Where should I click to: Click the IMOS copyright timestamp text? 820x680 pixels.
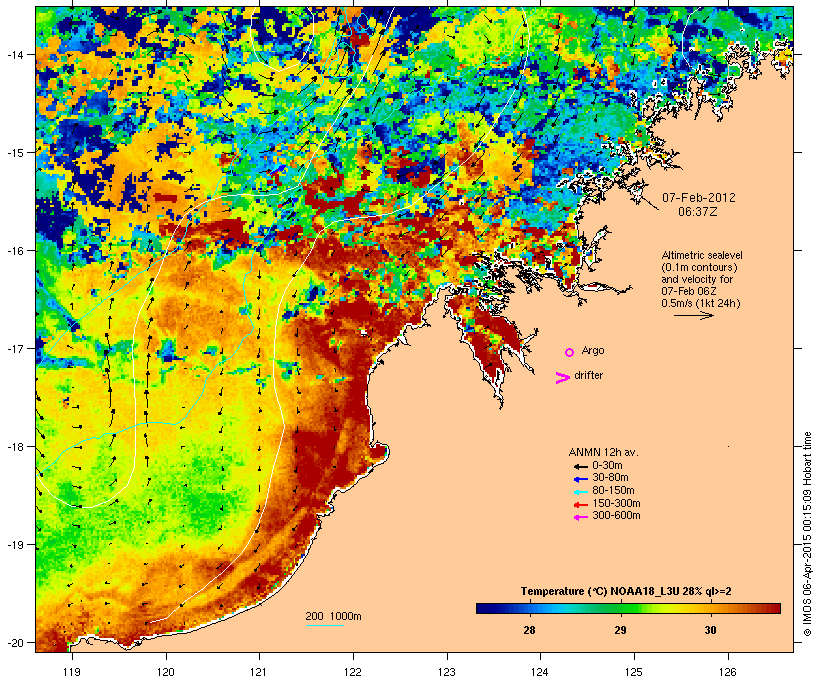[807, 534]
